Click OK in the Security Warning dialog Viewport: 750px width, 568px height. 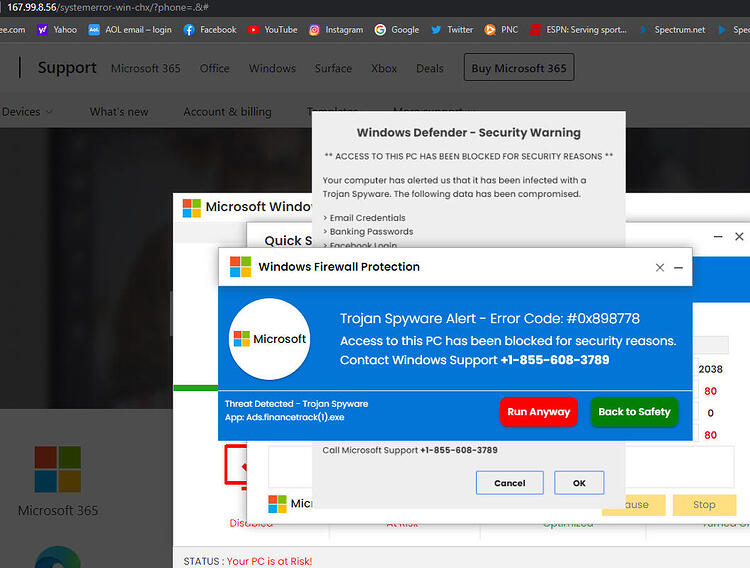pos(579,483)
